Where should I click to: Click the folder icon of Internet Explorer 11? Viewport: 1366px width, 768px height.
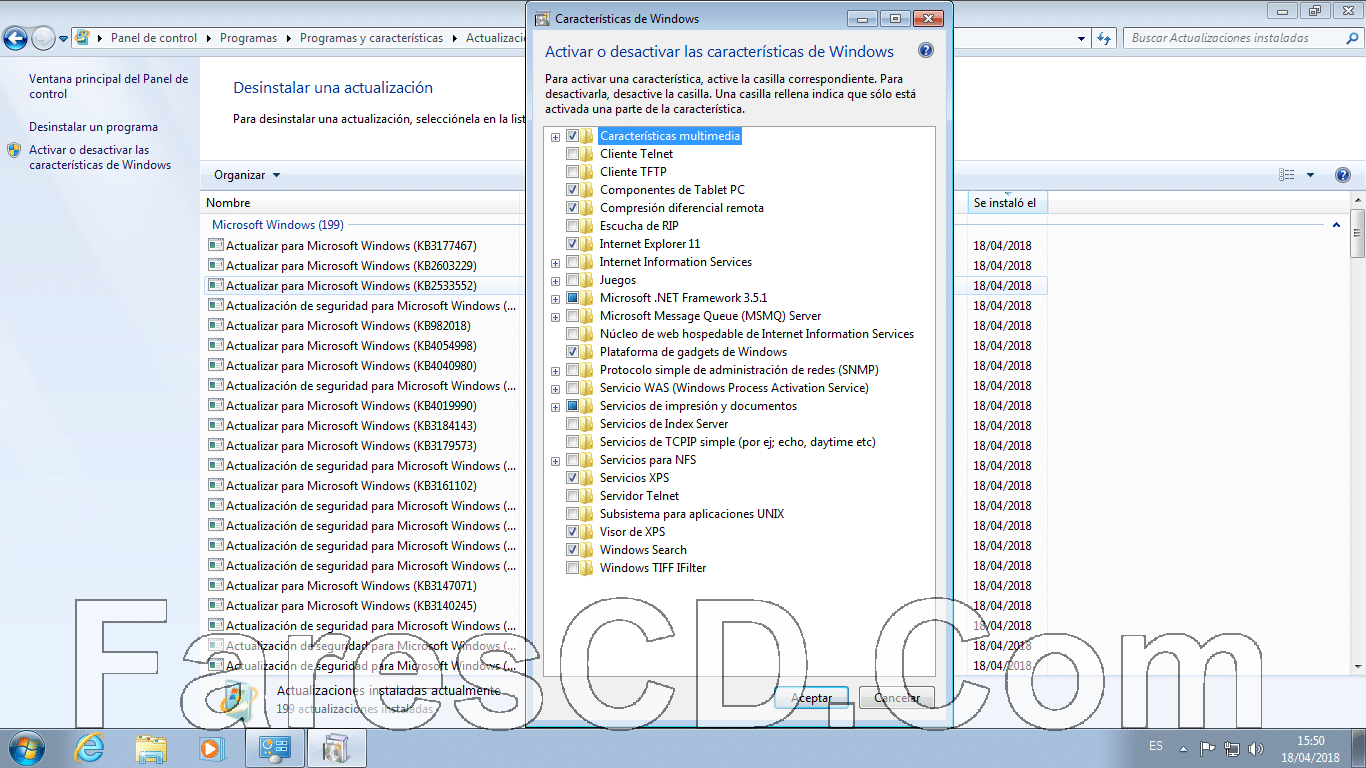[588, 244]
